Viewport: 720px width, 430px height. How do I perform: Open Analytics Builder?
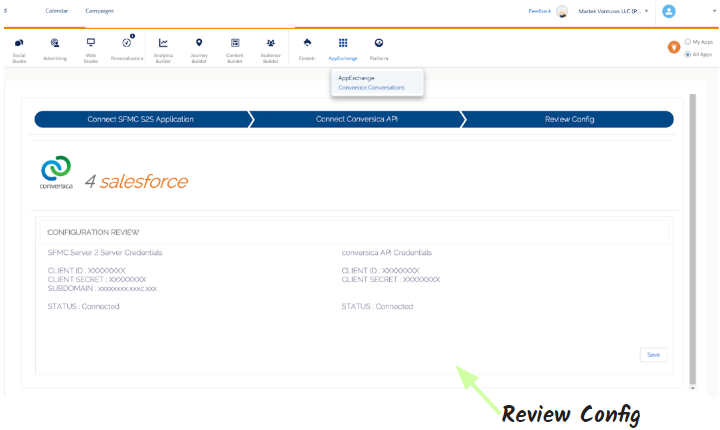[x=163, y=50]
